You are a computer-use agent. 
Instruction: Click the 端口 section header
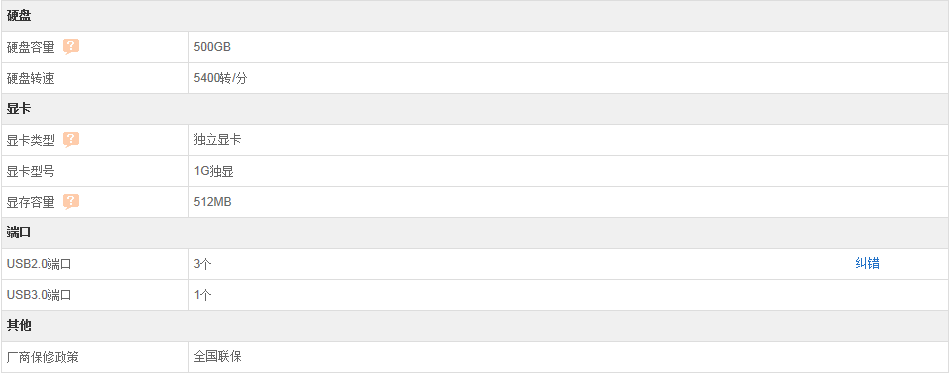point(475,233)
